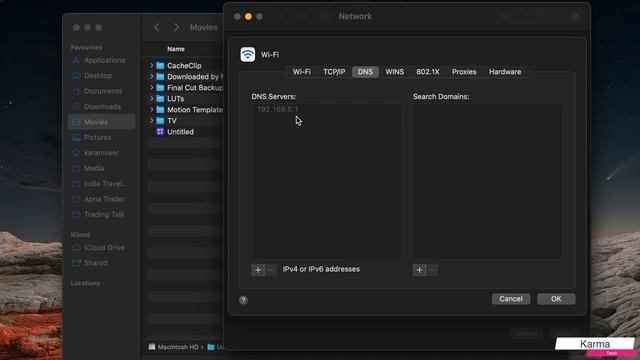
Task: Click Macintosh HD text in path bar
Action: pos(178,347)
